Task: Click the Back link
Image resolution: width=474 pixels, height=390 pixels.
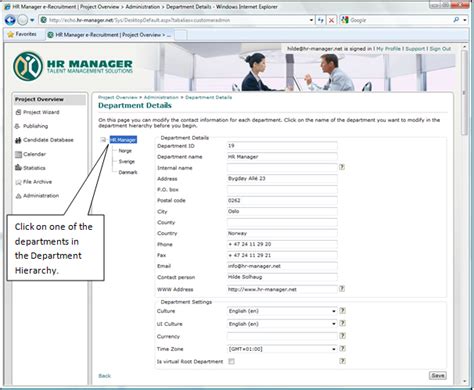Action: pos(104,376)
